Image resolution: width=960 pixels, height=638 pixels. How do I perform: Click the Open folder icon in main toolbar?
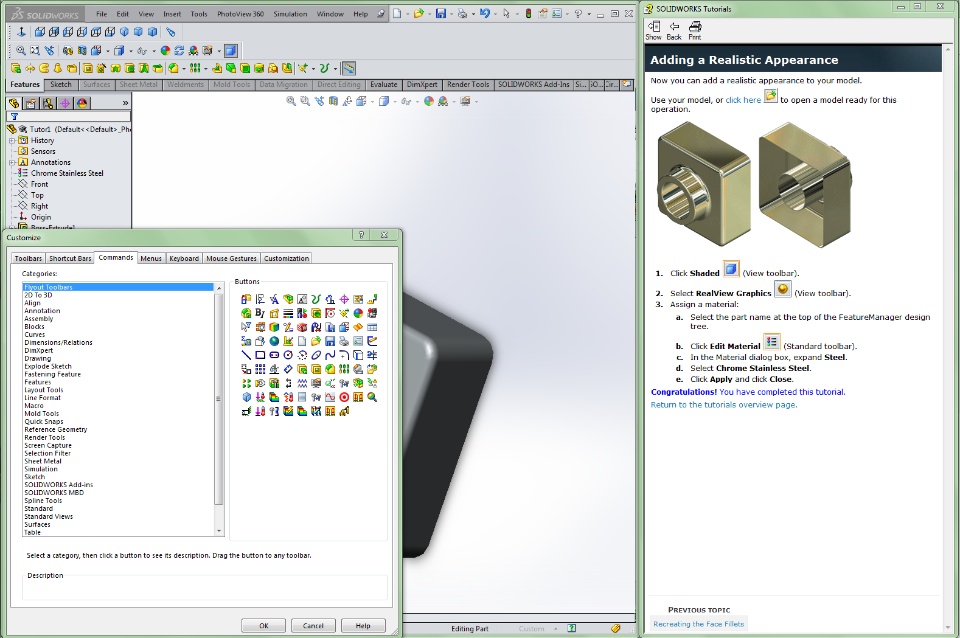[x=419, y=13]
